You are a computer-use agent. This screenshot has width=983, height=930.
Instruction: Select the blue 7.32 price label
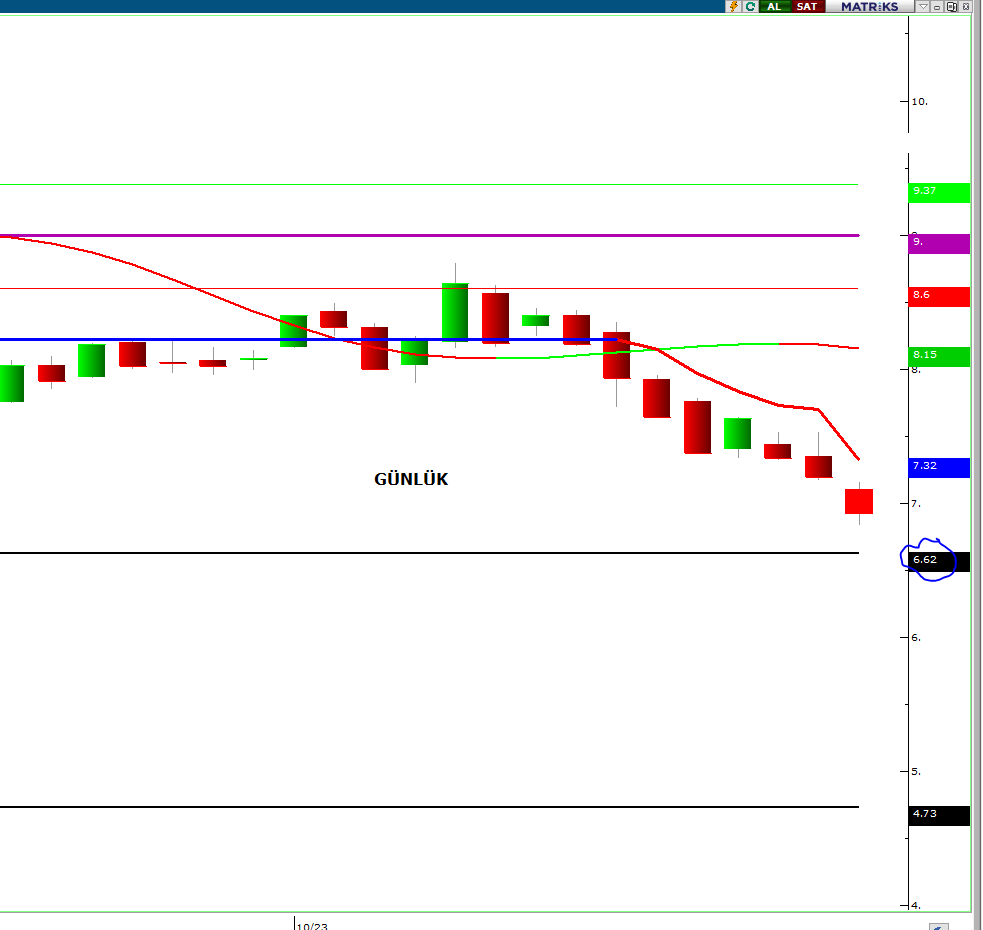(938, 467)
